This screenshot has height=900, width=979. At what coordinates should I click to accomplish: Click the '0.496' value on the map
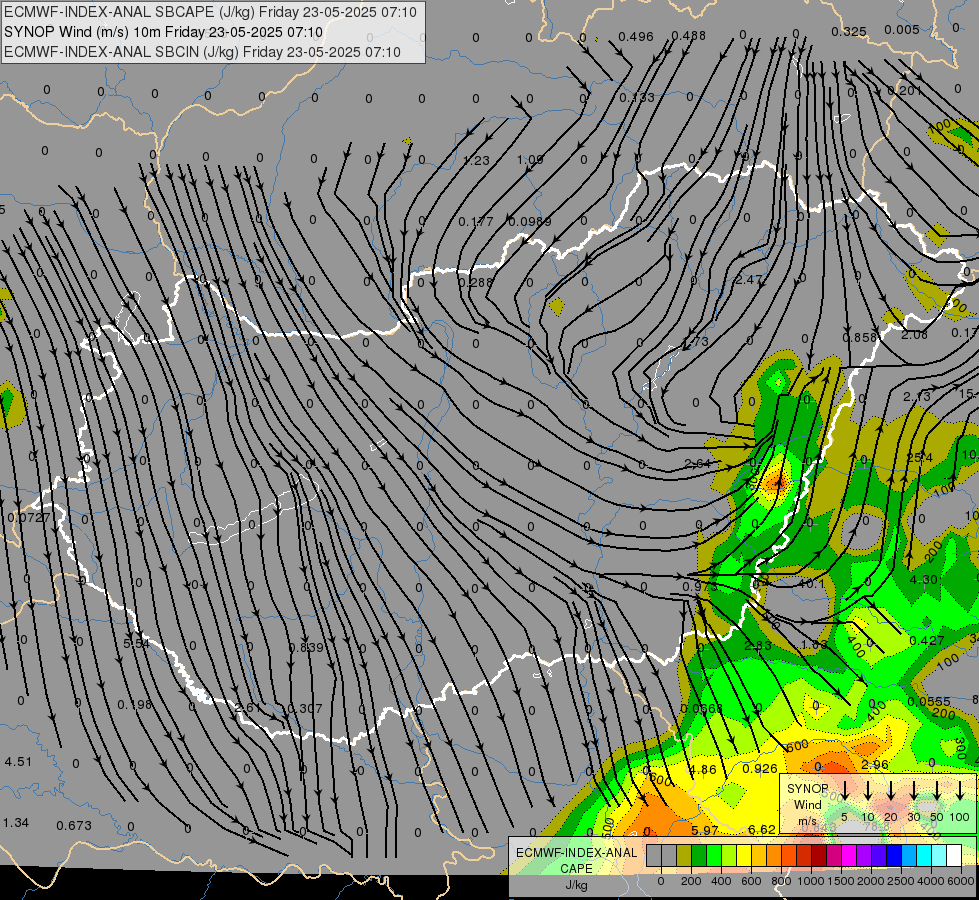(636, 37)
